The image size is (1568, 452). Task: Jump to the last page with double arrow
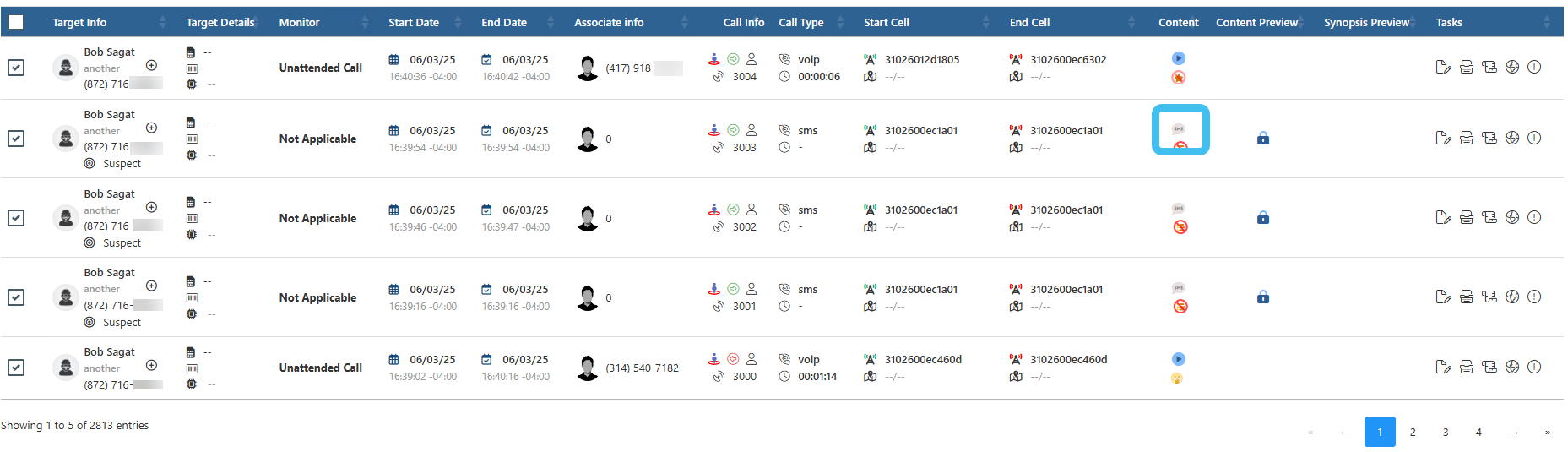[x=1547, y=432]
